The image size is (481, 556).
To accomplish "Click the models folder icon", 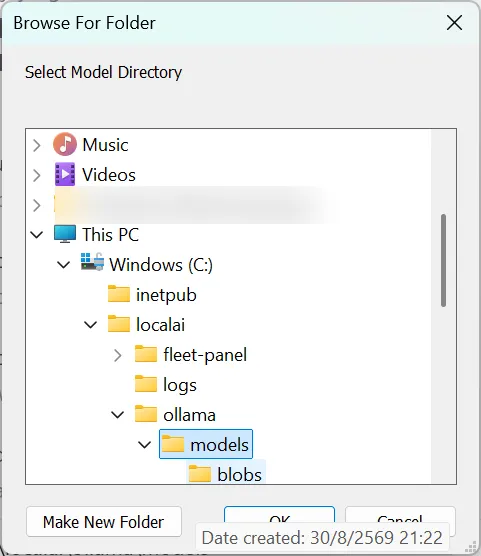I will tap(173, 444).
